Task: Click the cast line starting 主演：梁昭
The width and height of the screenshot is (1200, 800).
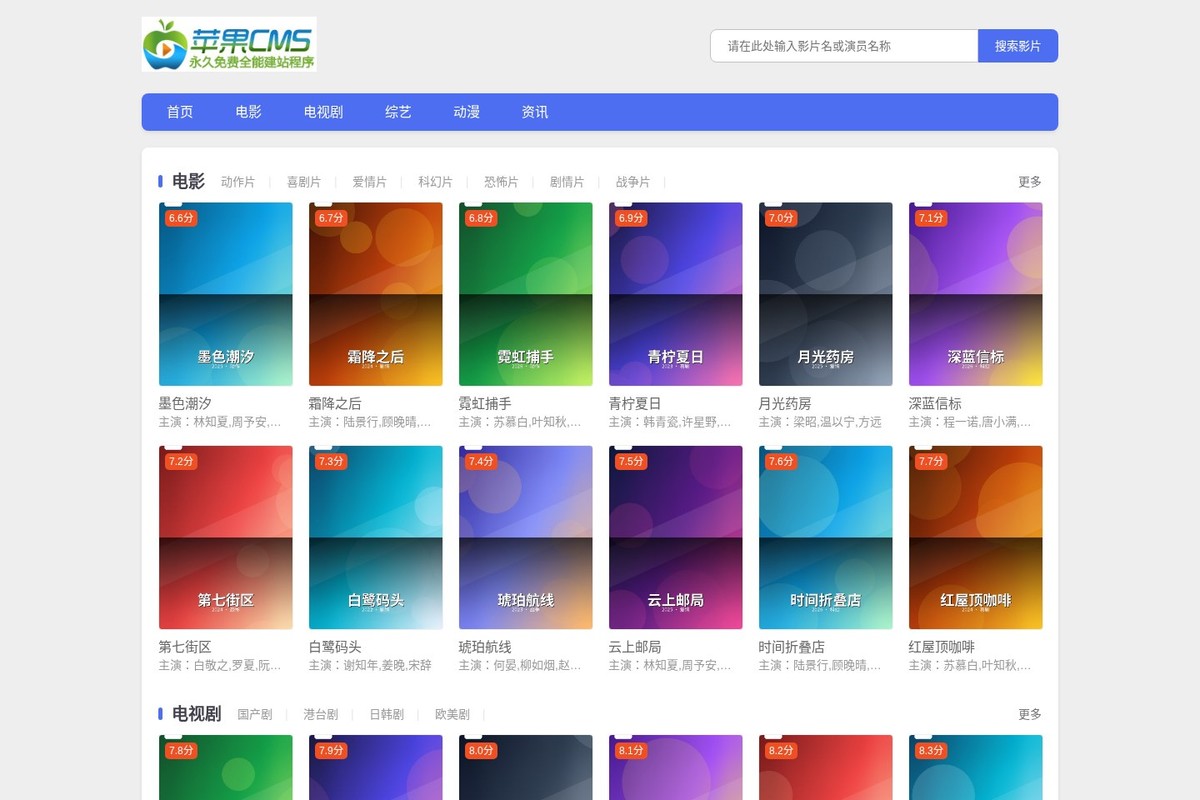Action: click(x=821, y=422)
